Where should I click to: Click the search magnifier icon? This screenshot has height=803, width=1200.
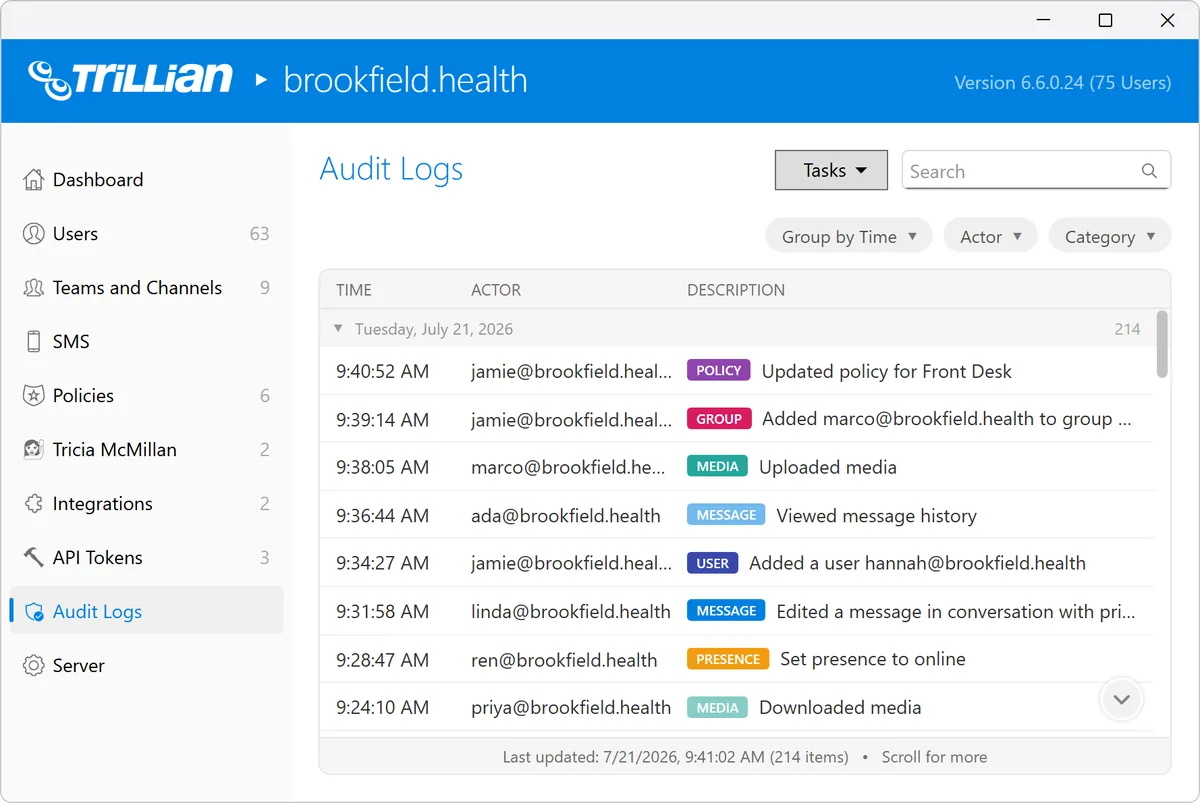(1149, 171)
